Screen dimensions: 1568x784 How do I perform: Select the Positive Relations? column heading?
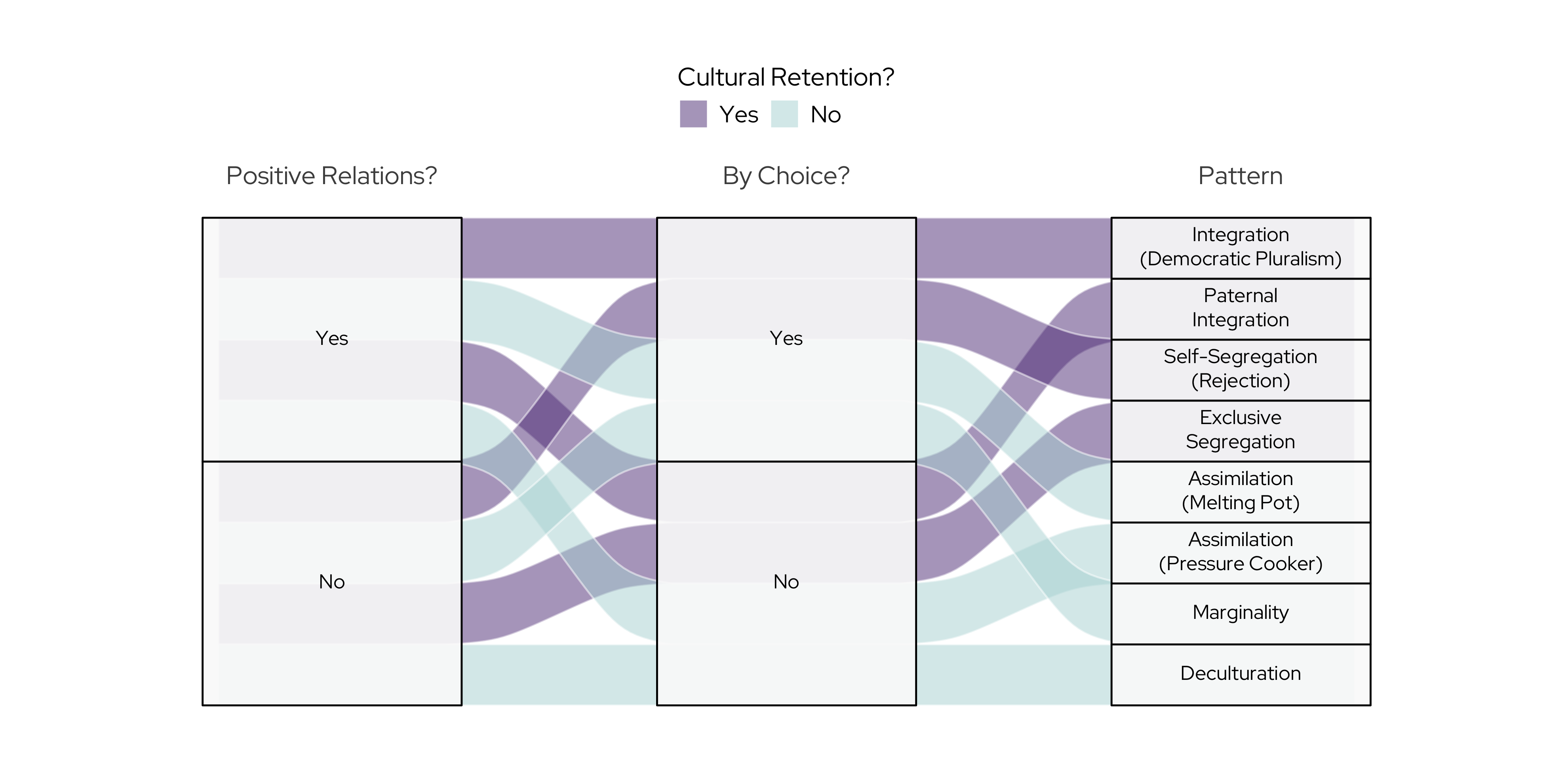point(331,176)
